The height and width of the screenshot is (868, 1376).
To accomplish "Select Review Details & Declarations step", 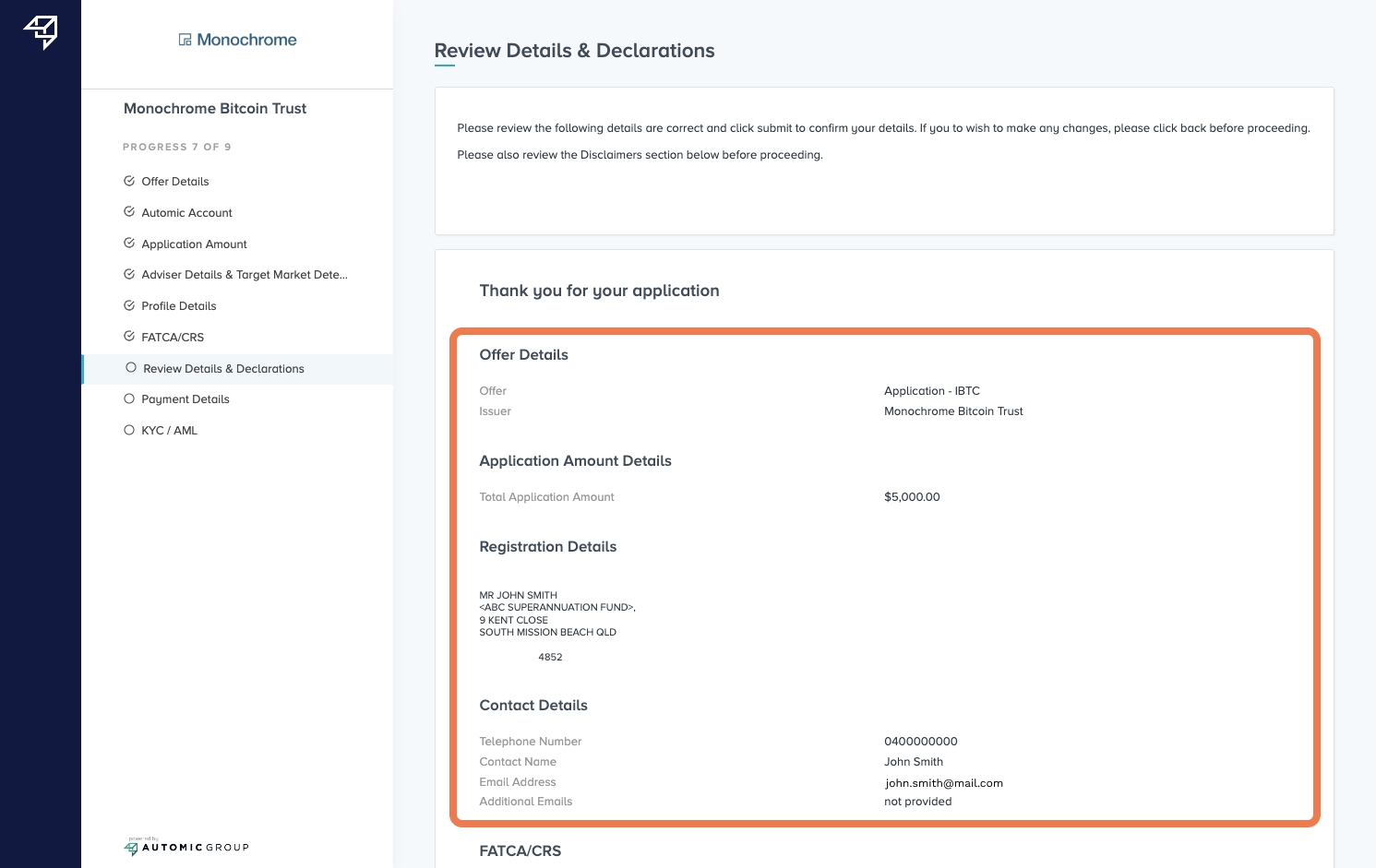I will click(223, 369).
